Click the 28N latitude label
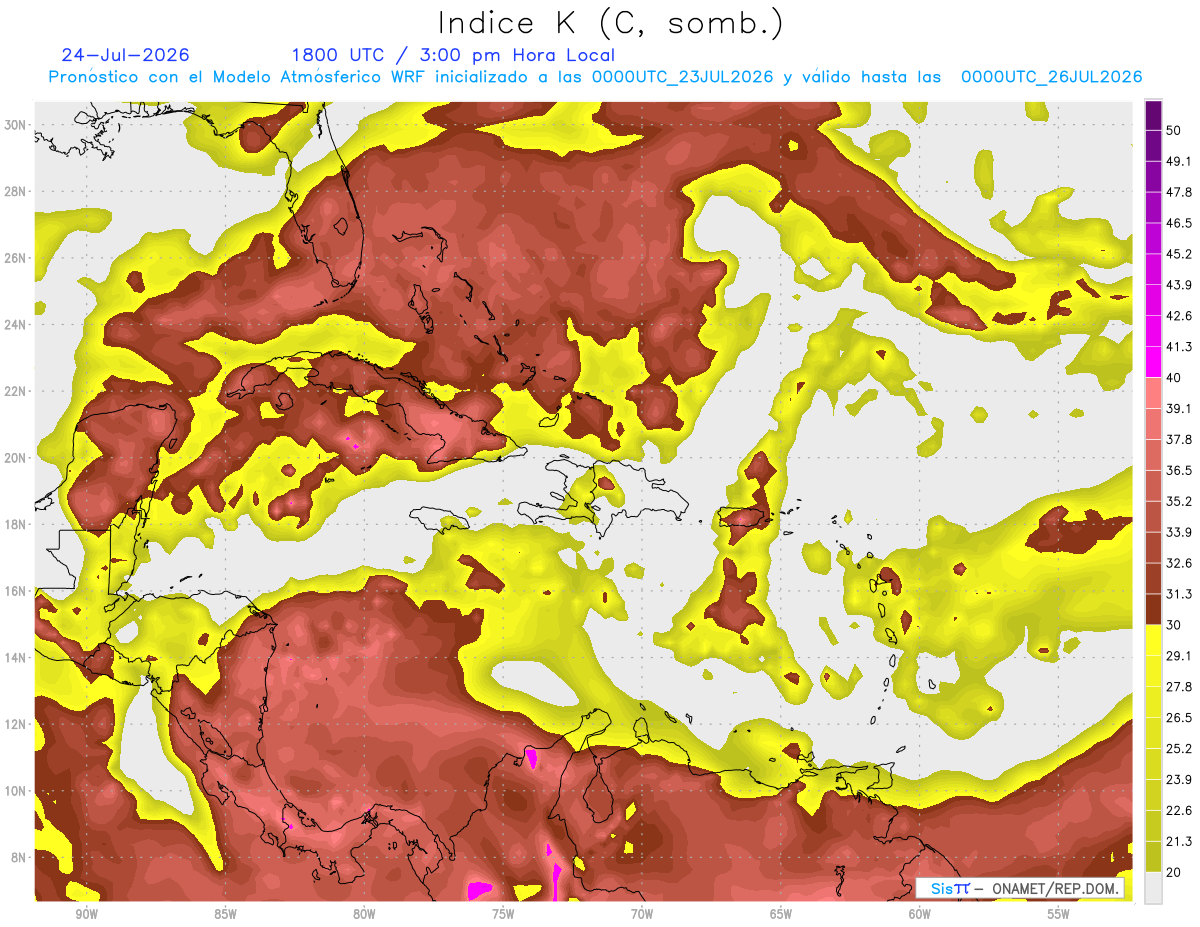 pyautogui.click(x=14, y=191)
